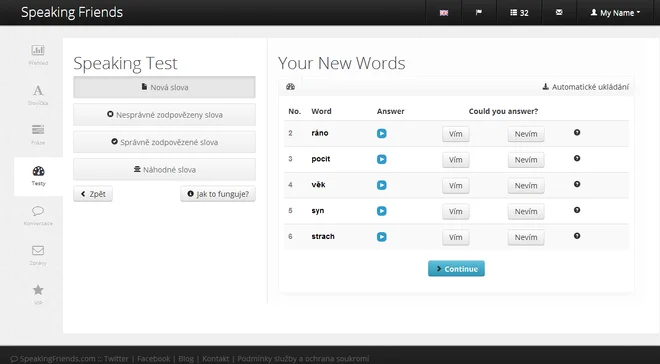Play the answer audio for syn

tap(381, 211)
